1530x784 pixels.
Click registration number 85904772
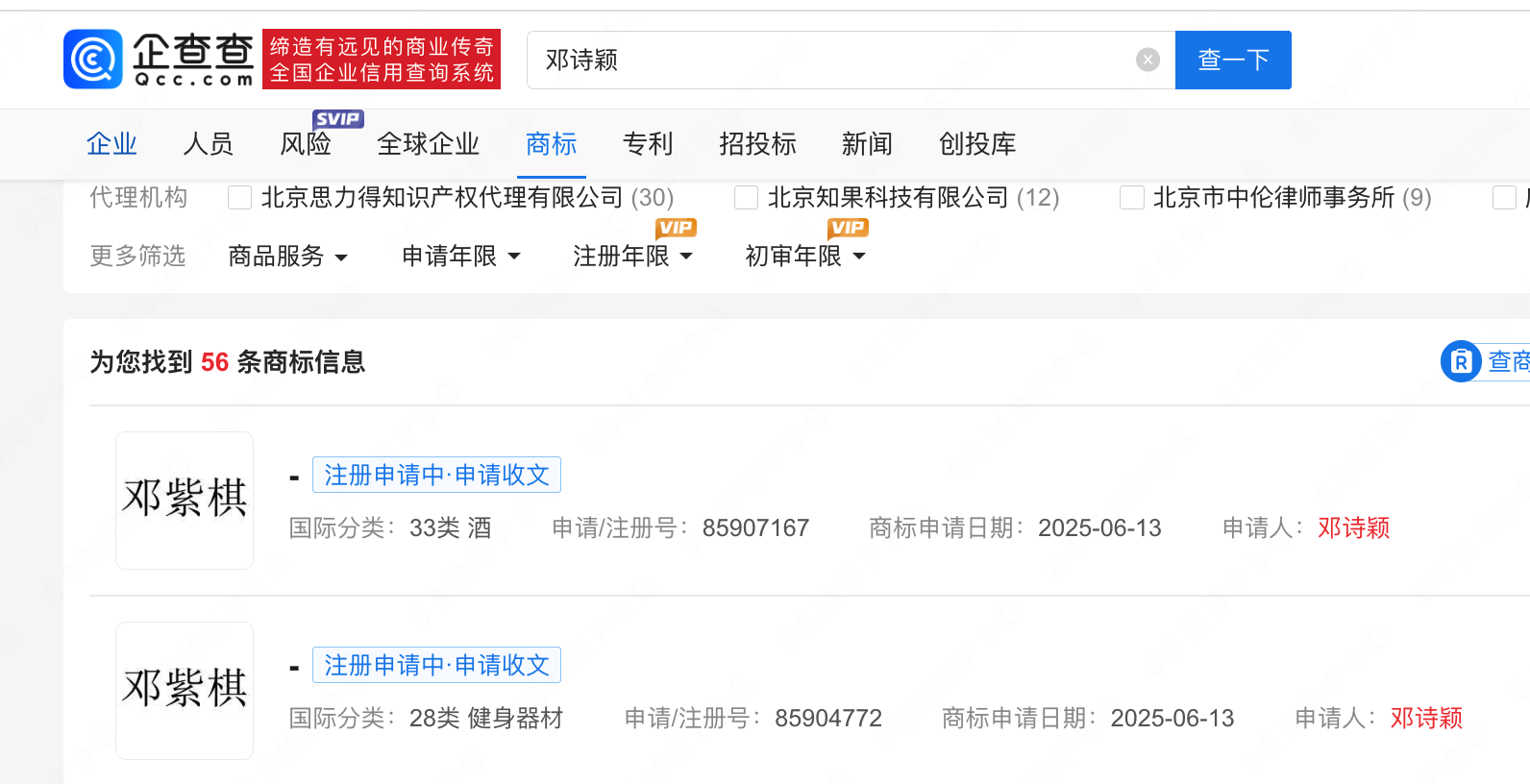click(828, 718)
